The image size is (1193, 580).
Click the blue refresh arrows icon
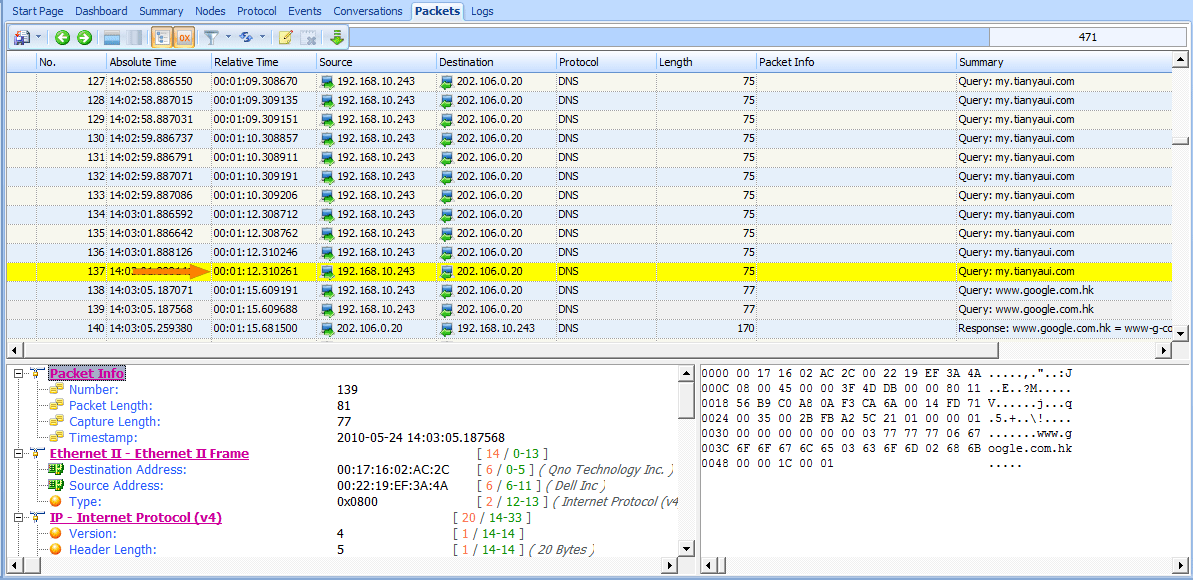click(246, 37)
